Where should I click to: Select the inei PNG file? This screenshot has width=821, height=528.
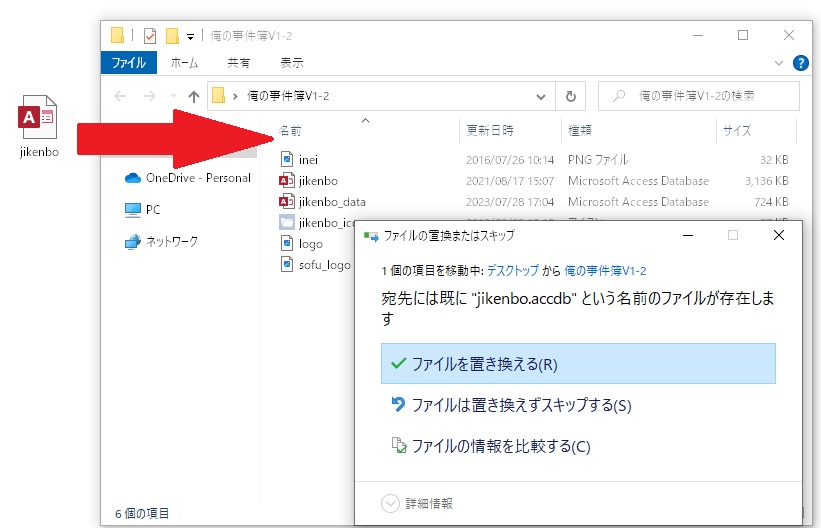tap(308, 159)
